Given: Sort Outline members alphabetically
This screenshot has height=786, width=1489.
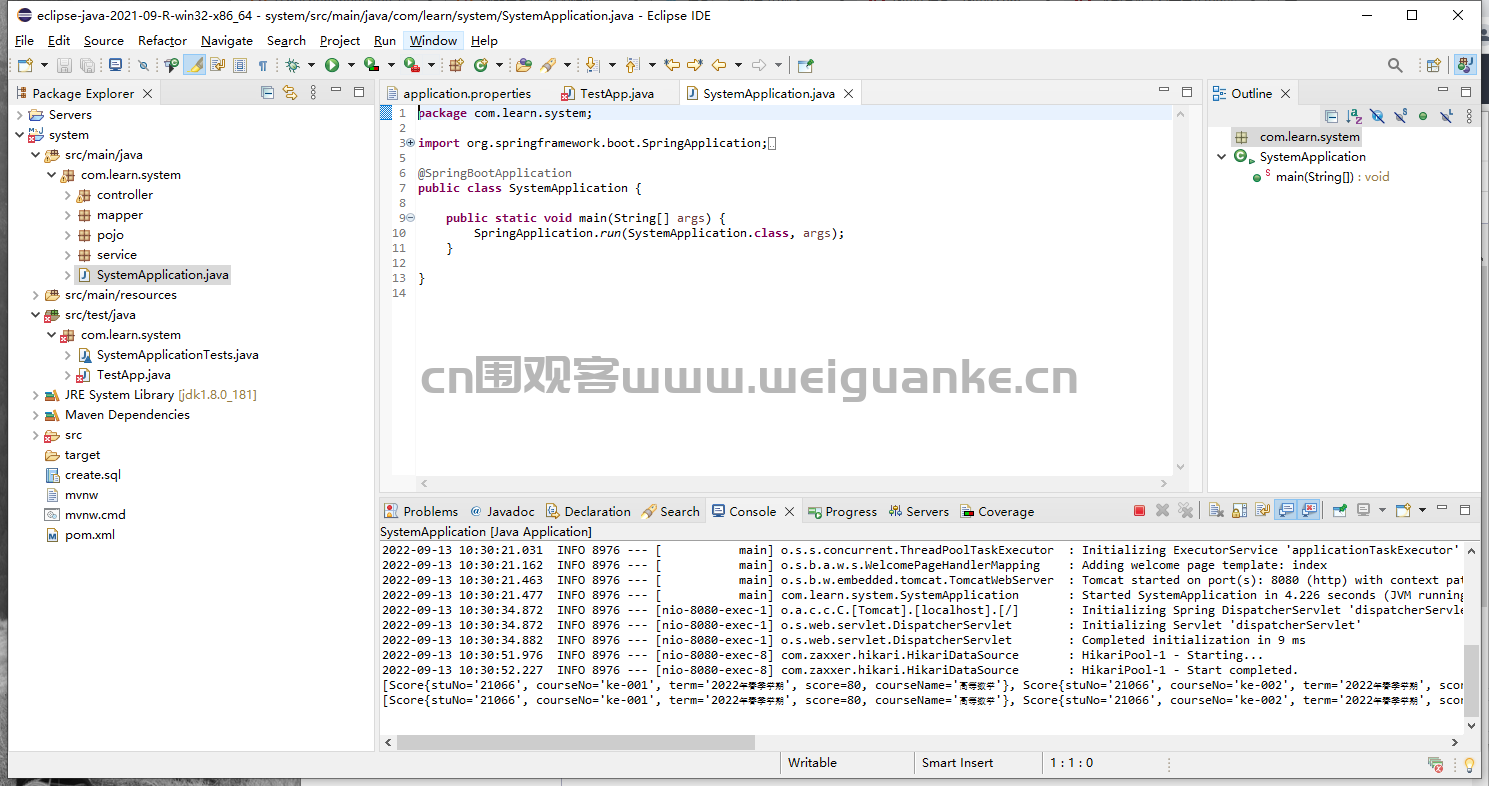Looking at the screenshot, I should click(x=1354, y=116).
